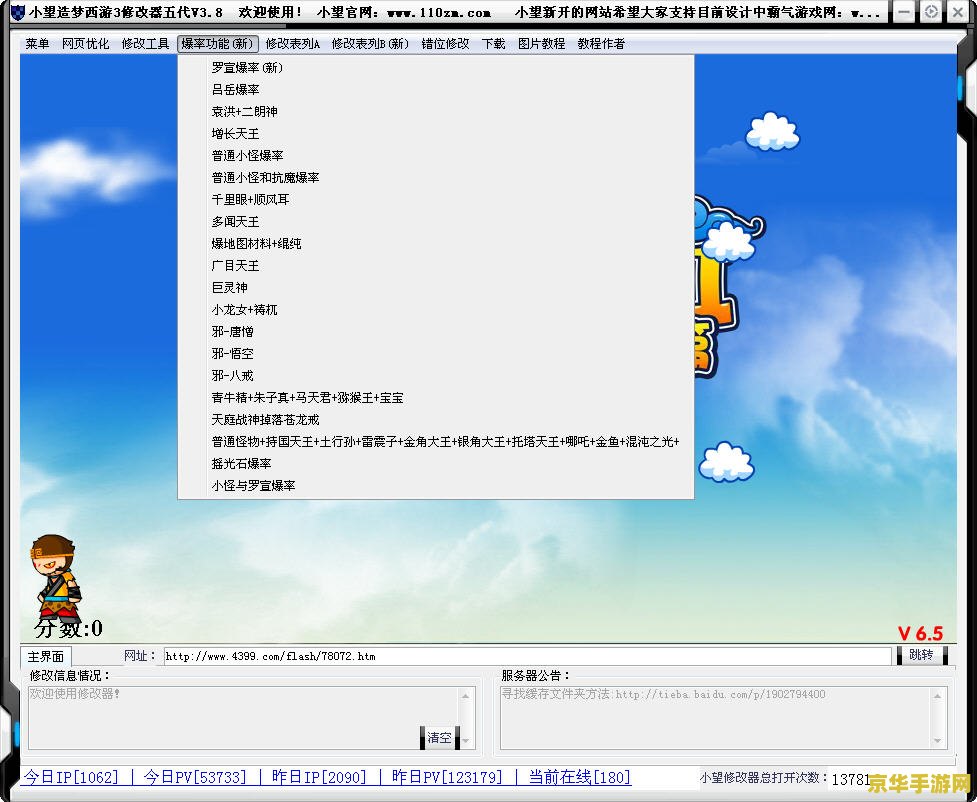
Task: Open the 错位修改 menu
Action: click(x=446, y=44)
